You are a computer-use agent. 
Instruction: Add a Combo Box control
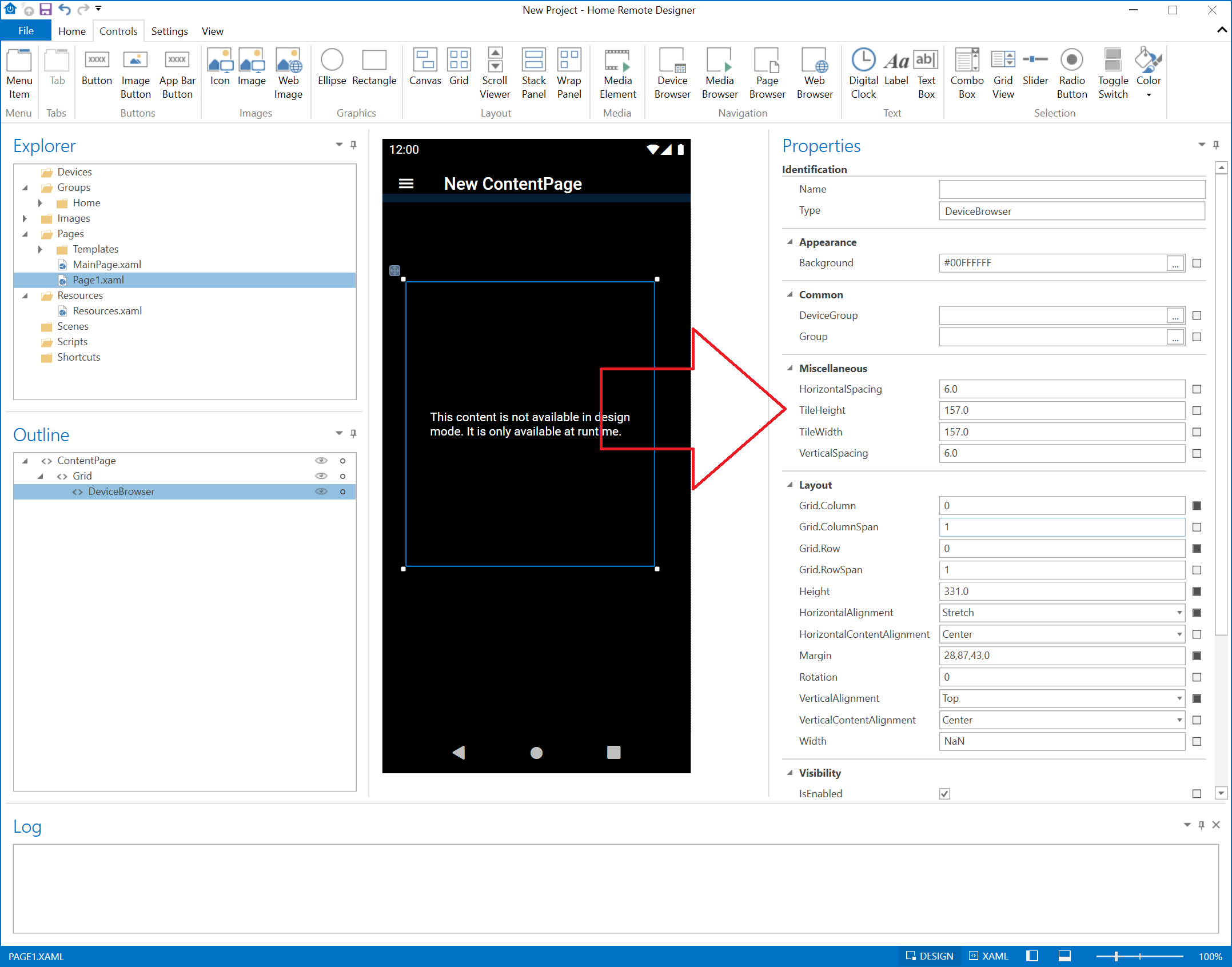[967, 74]
